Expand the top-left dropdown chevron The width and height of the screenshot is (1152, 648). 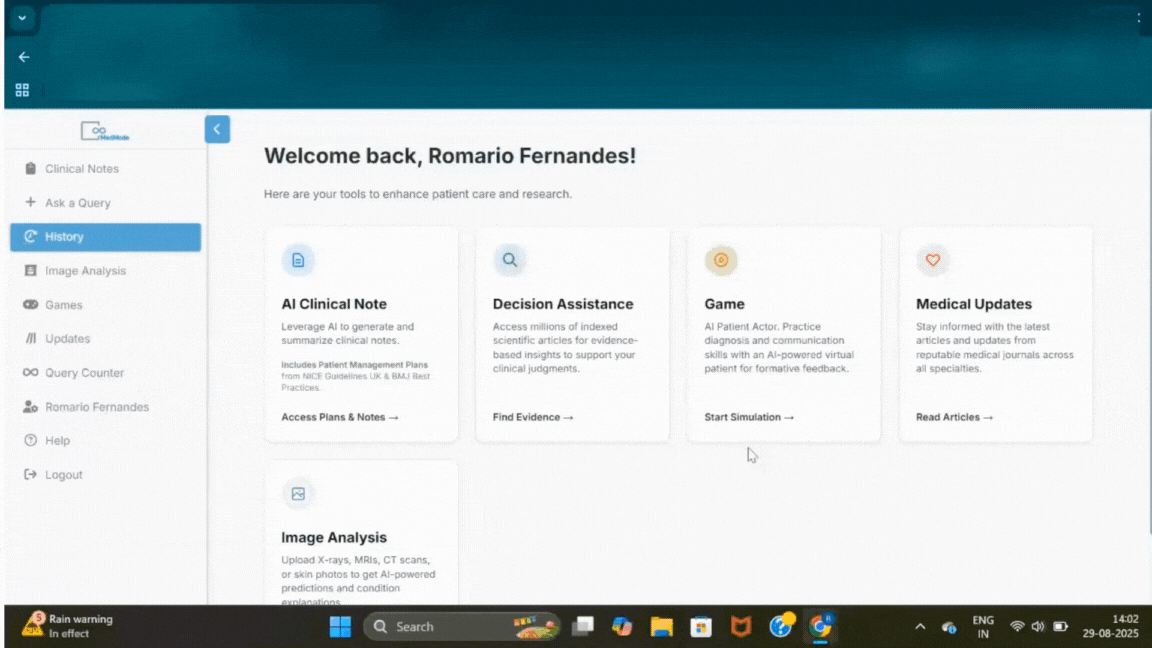pyautogui.click(x=21, y=18)
